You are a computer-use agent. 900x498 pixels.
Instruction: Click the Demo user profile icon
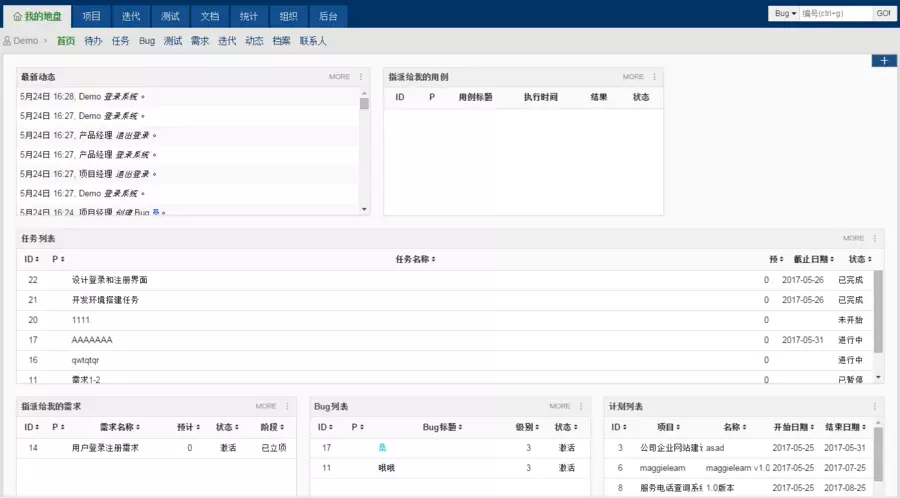point(8,41)
